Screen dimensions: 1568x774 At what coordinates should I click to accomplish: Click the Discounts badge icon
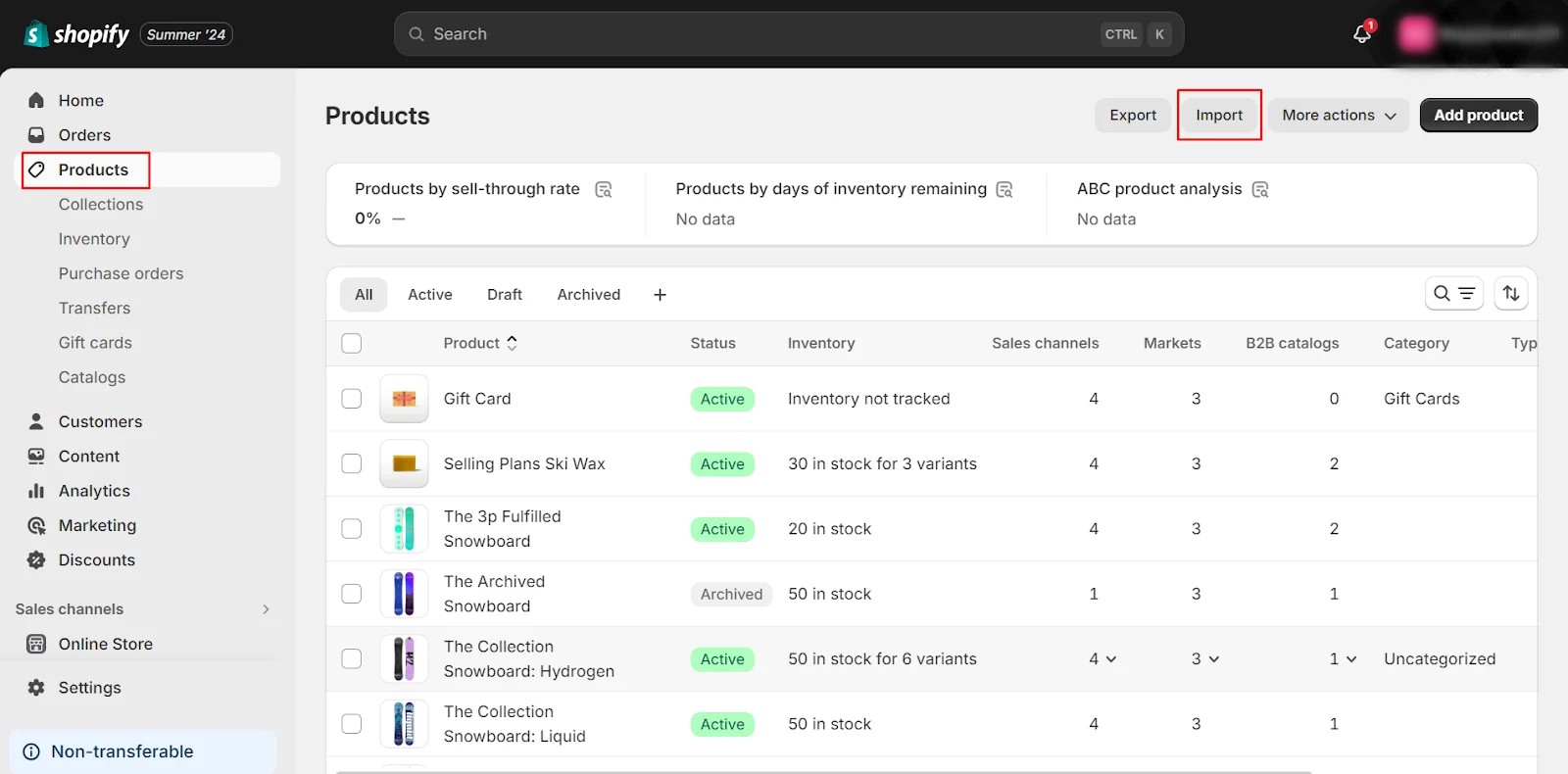pos(36,560)
